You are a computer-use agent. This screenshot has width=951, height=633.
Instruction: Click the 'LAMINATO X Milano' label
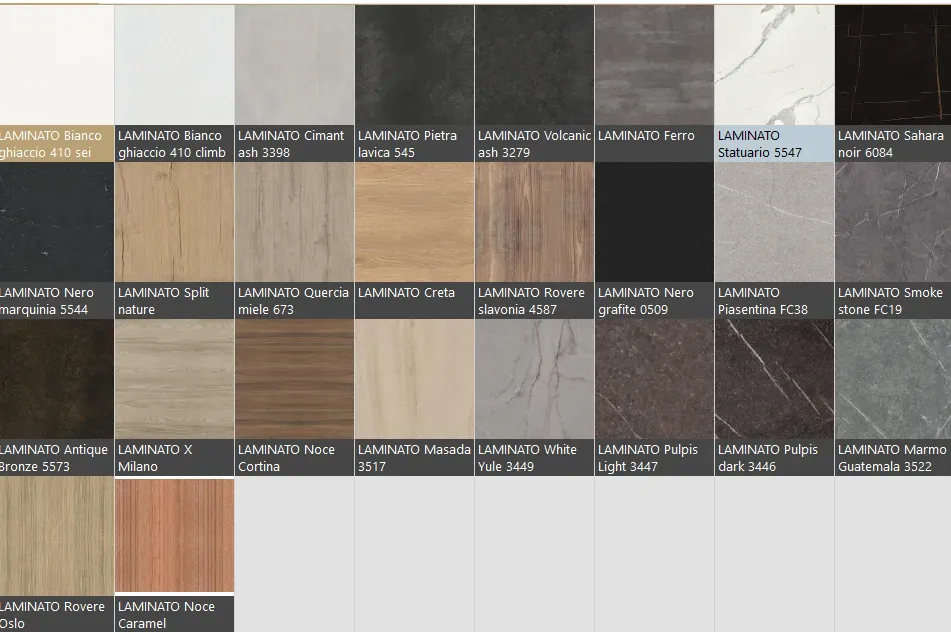[x=175, y=458]
